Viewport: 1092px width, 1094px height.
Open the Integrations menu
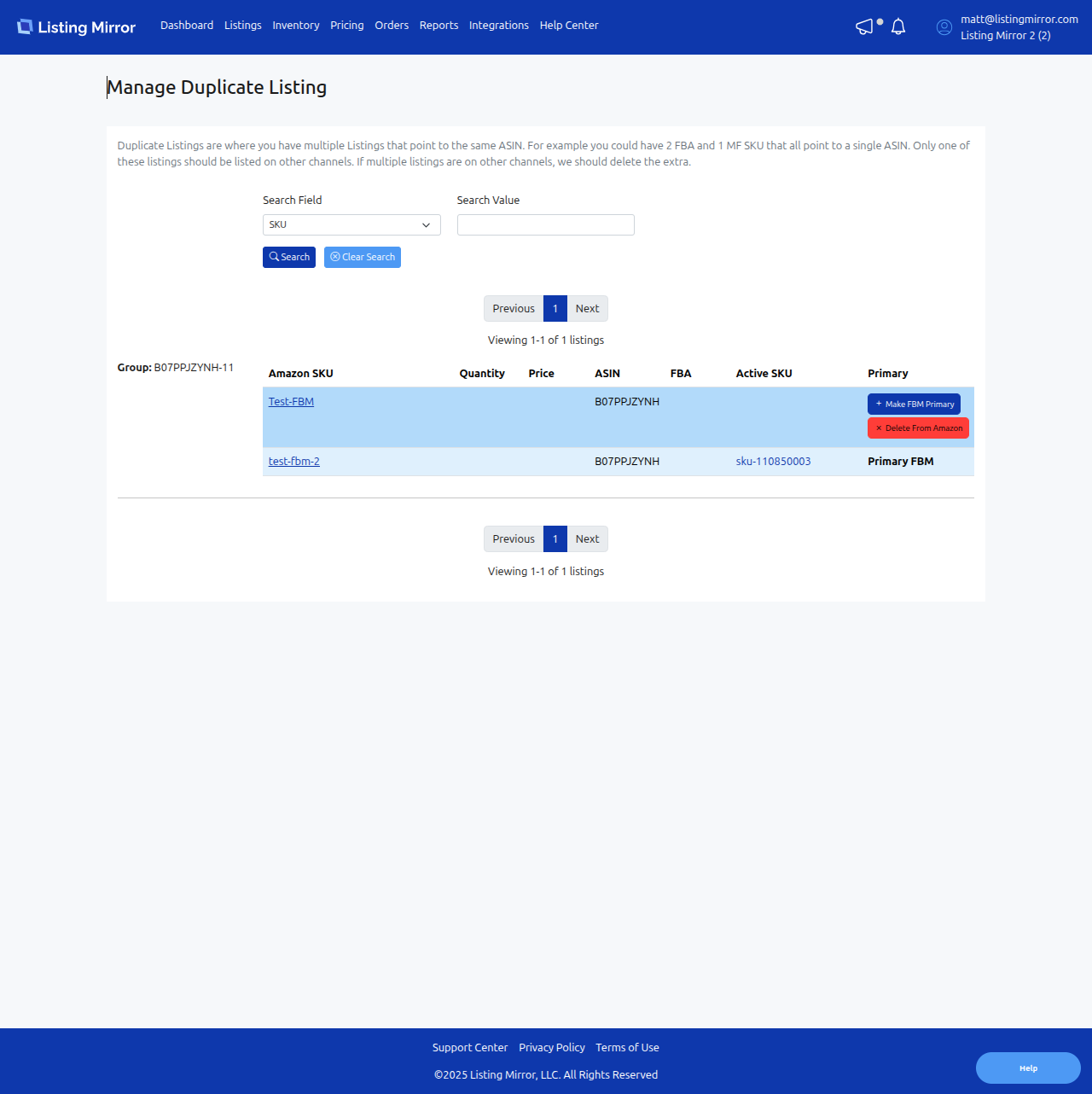tap(498, 26)
